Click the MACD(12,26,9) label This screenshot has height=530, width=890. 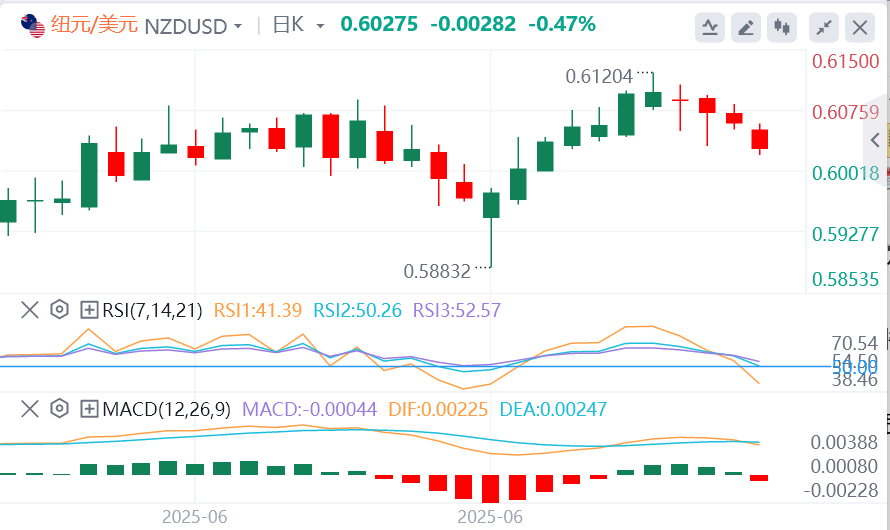tap(167, 409)
